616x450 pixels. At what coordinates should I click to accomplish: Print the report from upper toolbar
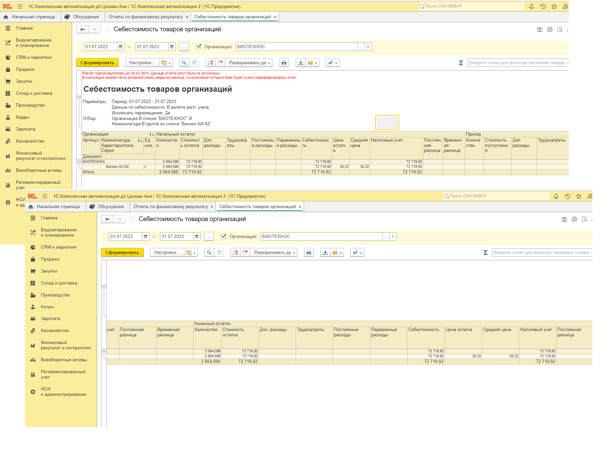click(284, 62)
